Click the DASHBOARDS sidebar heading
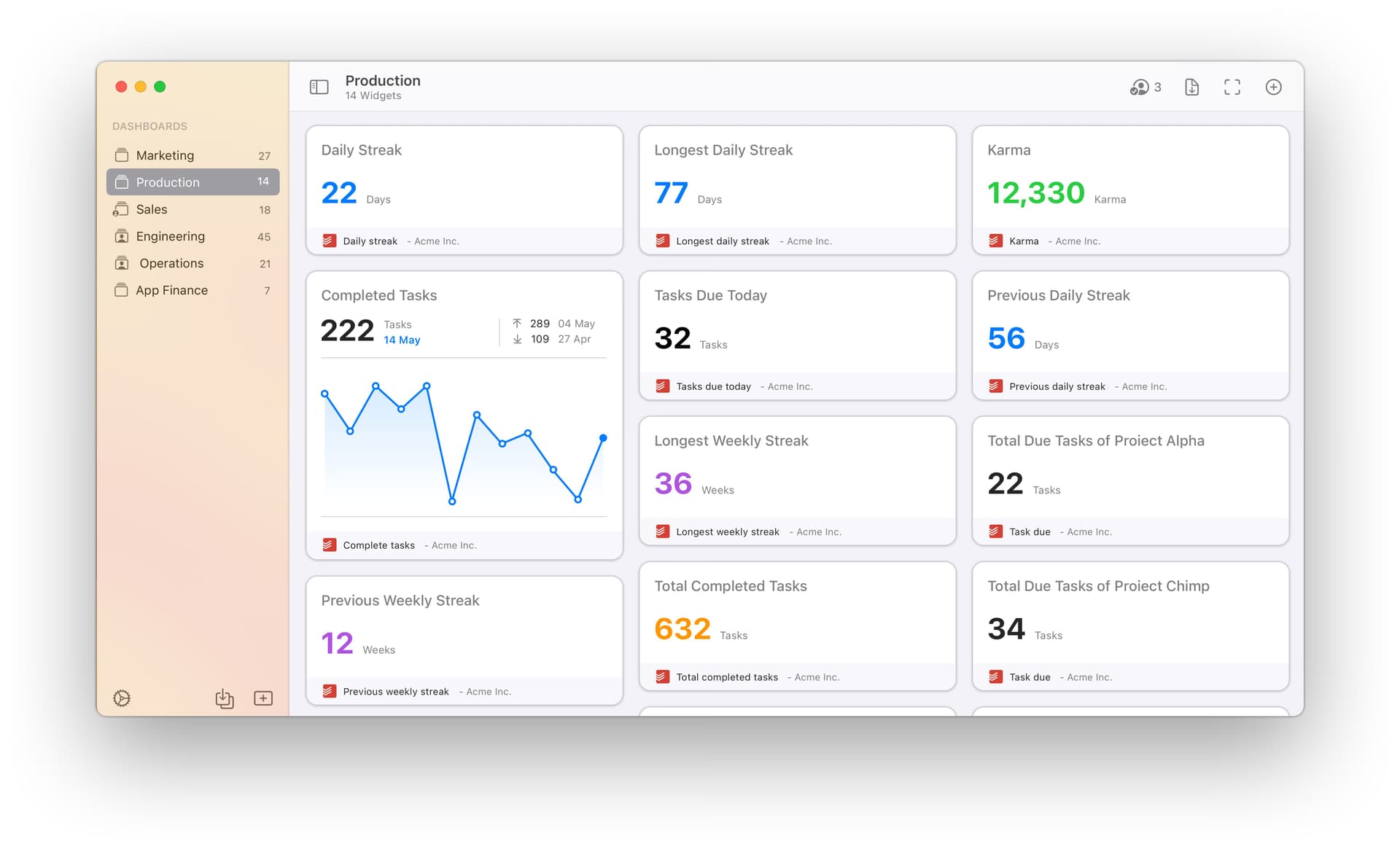 (x=149, y=126)
